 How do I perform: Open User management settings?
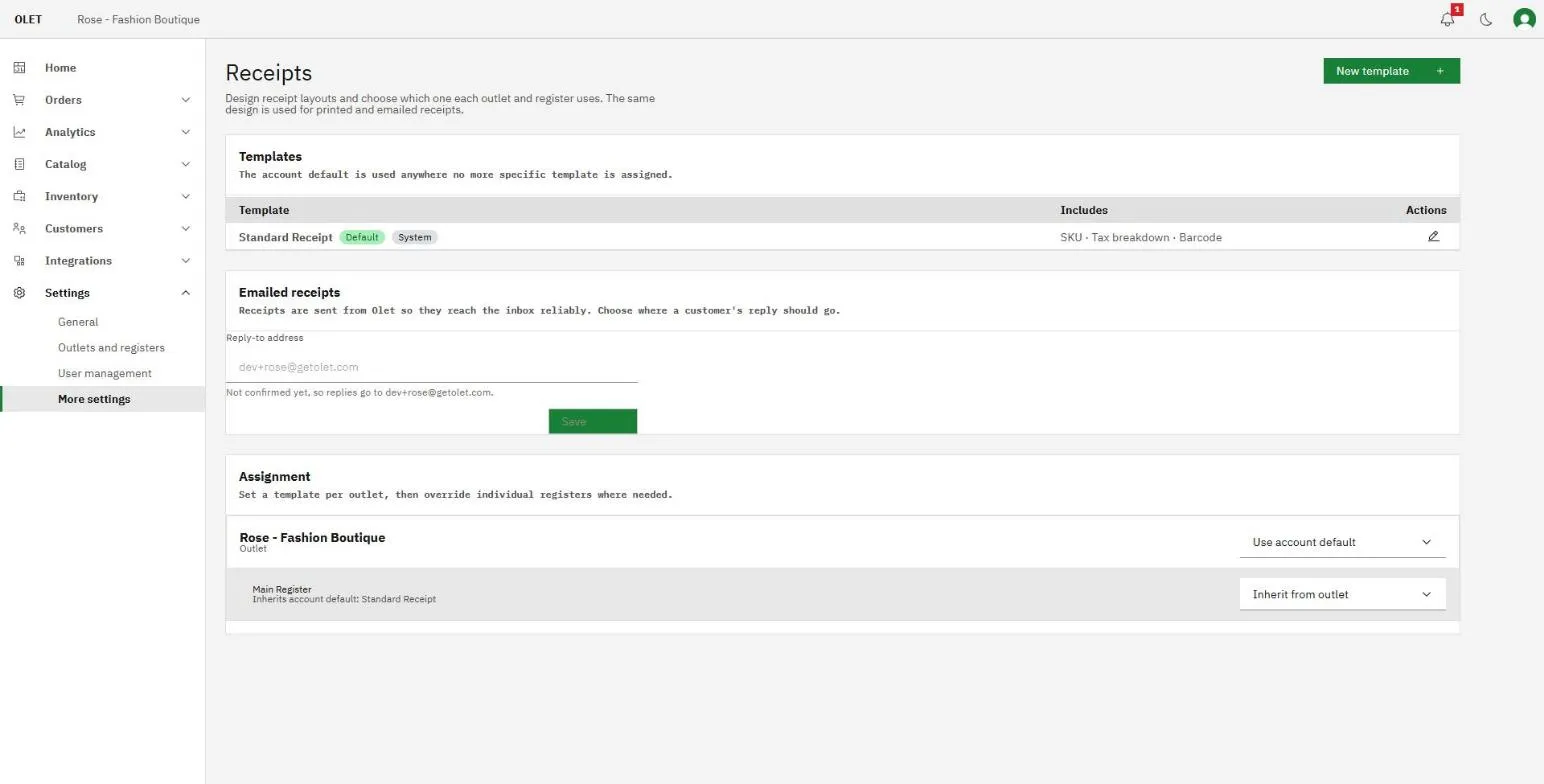point(105,373)
